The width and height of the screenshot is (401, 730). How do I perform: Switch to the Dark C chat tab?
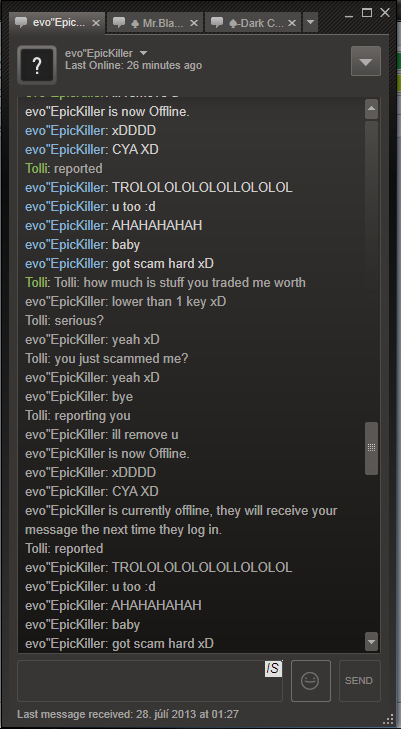(253, 23)
